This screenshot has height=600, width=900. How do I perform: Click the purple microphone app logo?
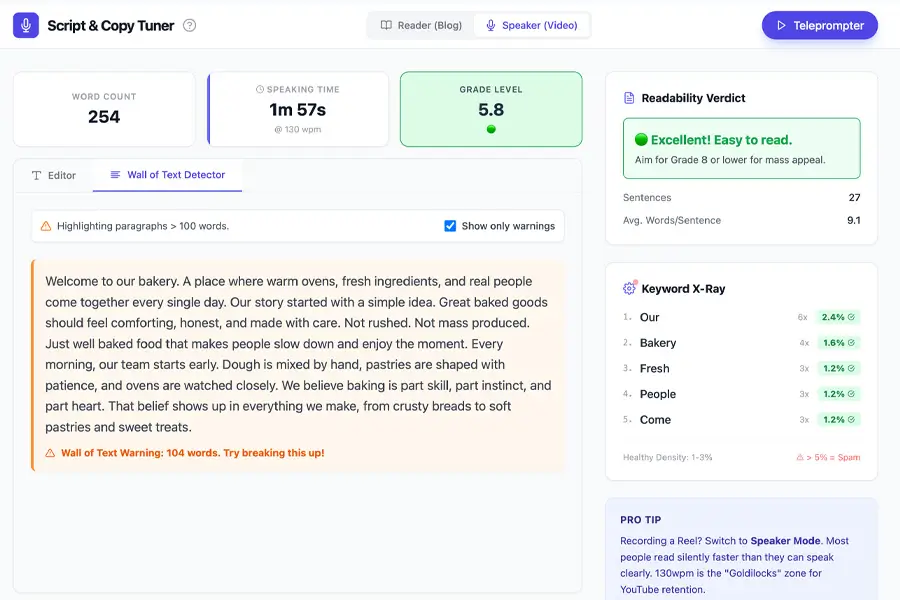click(26, 25)
